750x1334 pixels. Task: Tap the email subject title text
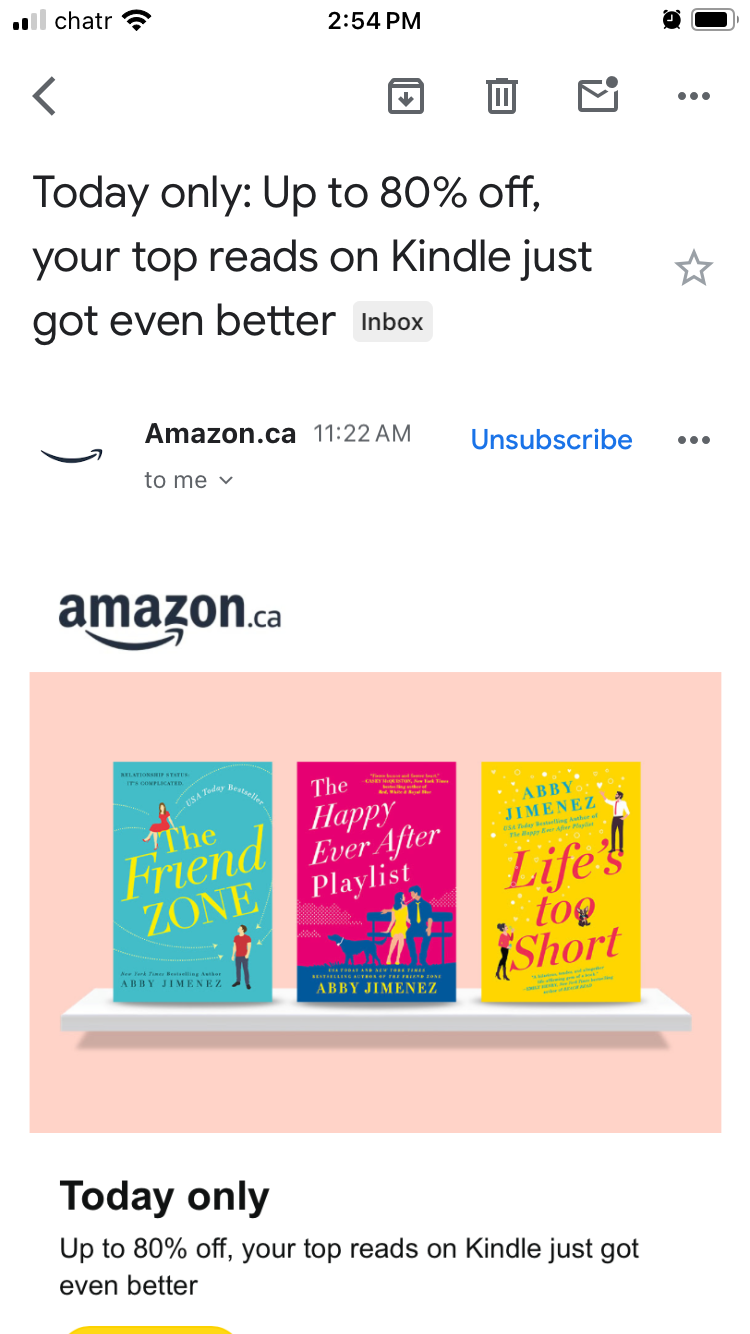click(x=313, y=256)
